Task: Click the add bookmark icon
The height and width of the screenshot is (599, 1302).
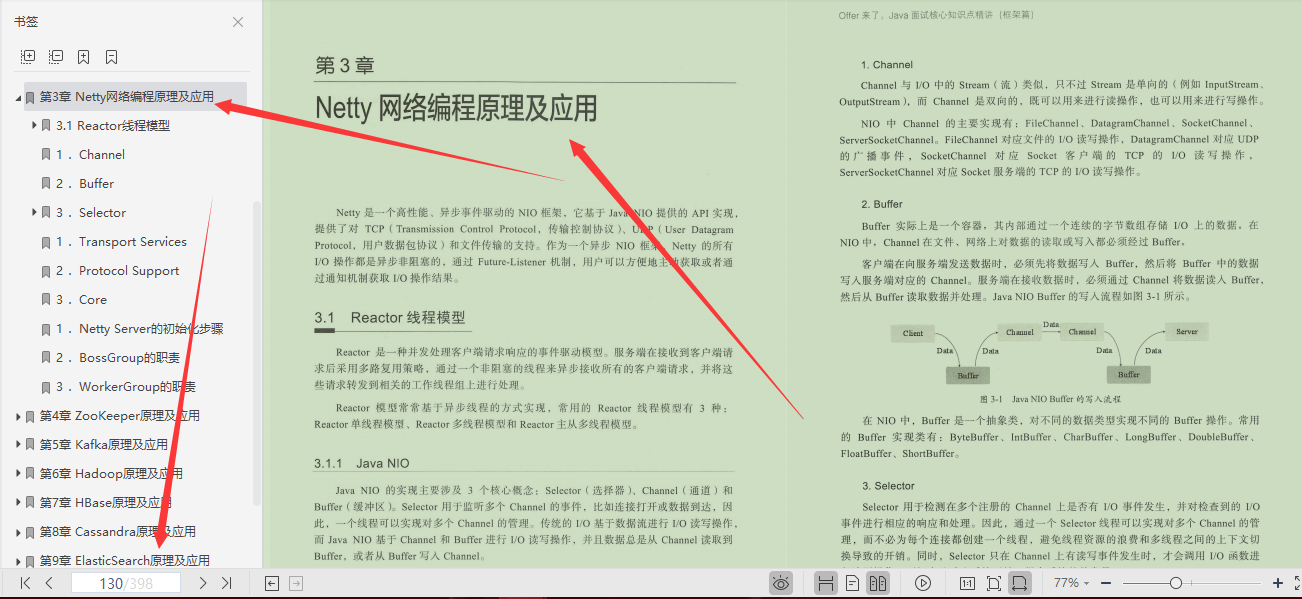Action: (84, 57)
